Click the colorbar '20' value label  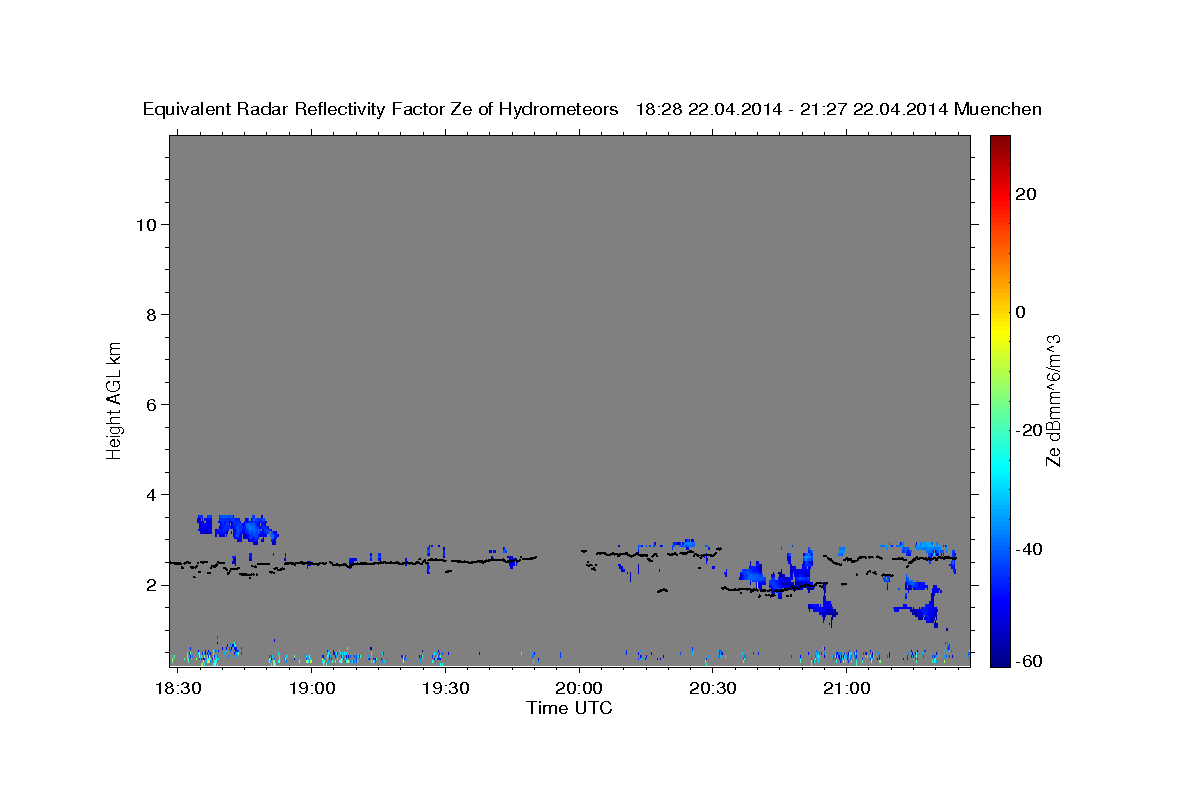[x=1025, y=194]
